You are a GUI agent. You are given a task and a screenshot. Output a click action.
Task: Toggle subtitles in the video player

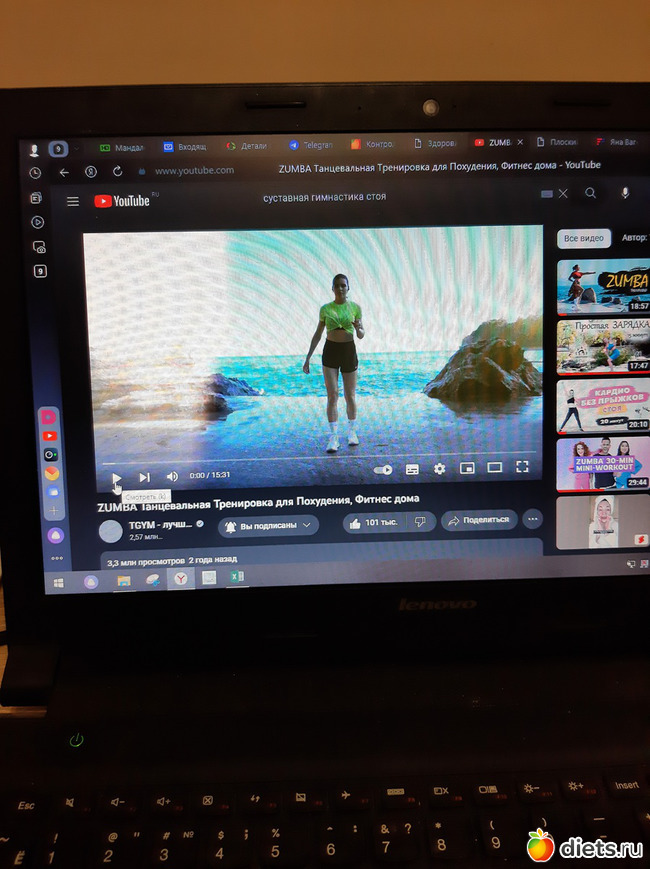coord(412,469)
